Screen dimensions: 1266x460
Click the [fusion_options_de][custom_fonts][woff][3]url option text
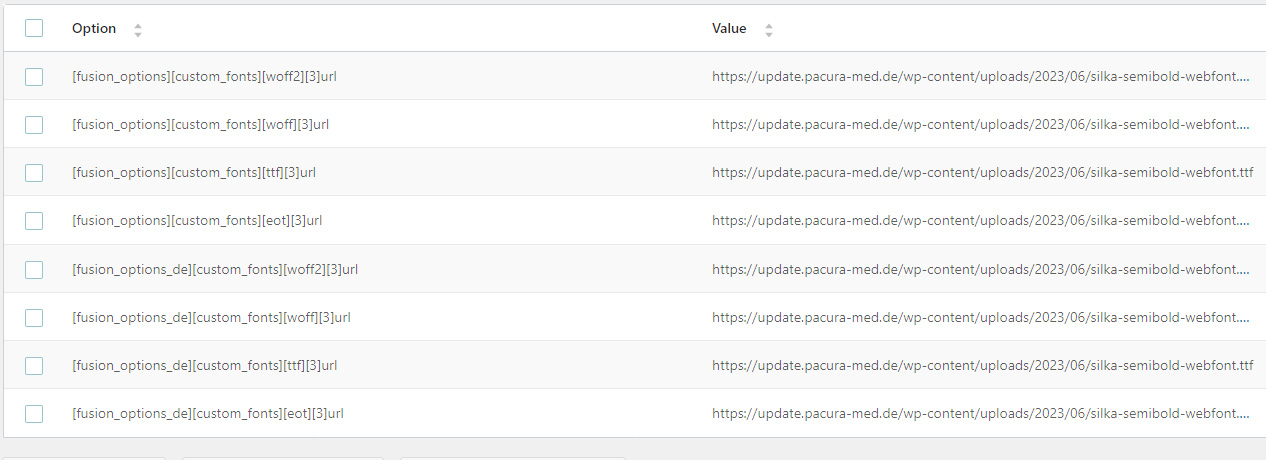coord(211,317)
